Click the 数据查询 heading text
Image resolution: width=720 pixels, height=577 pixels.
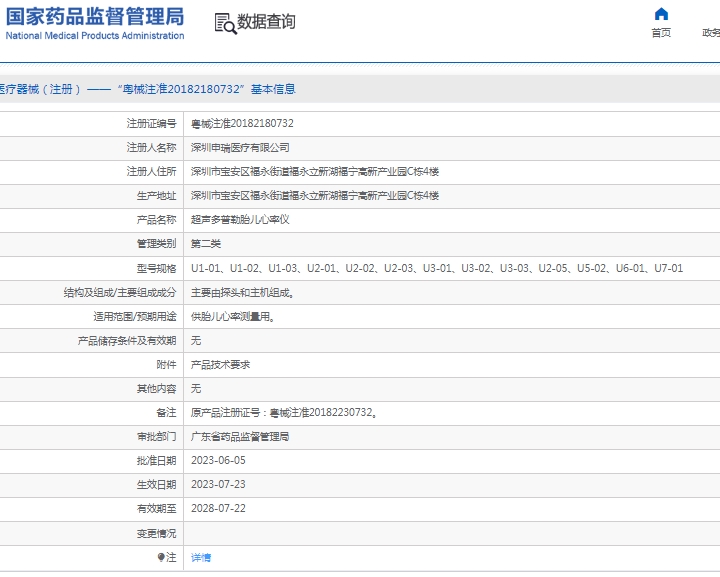click(x=266, y=22)
